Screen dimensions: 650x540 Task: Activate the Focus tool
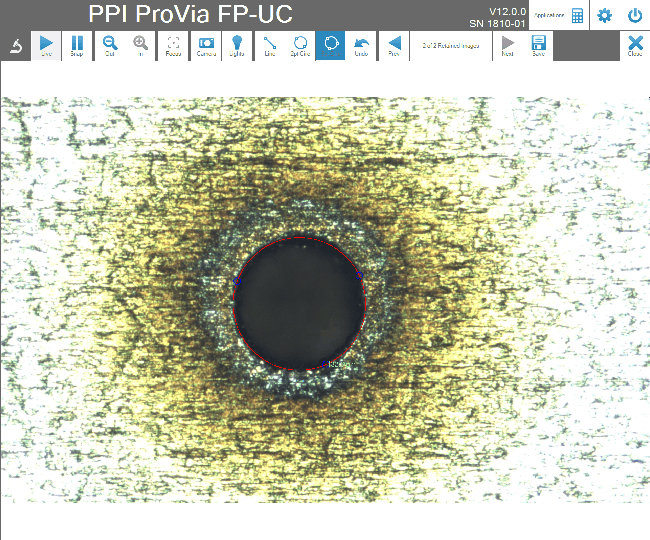[173, 46]
